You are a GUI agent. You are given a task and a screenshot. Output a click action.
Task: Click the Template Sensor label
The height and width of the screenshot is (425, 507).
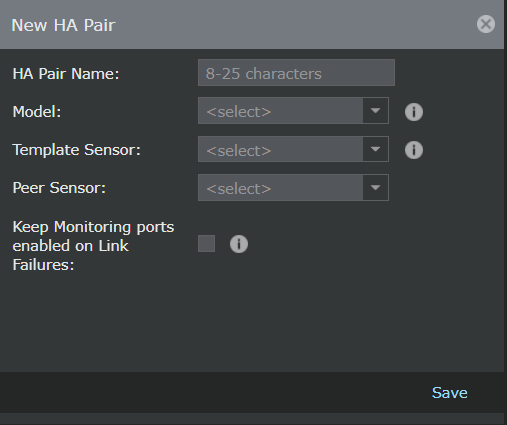pyautogui.click(x=76, y=150)
